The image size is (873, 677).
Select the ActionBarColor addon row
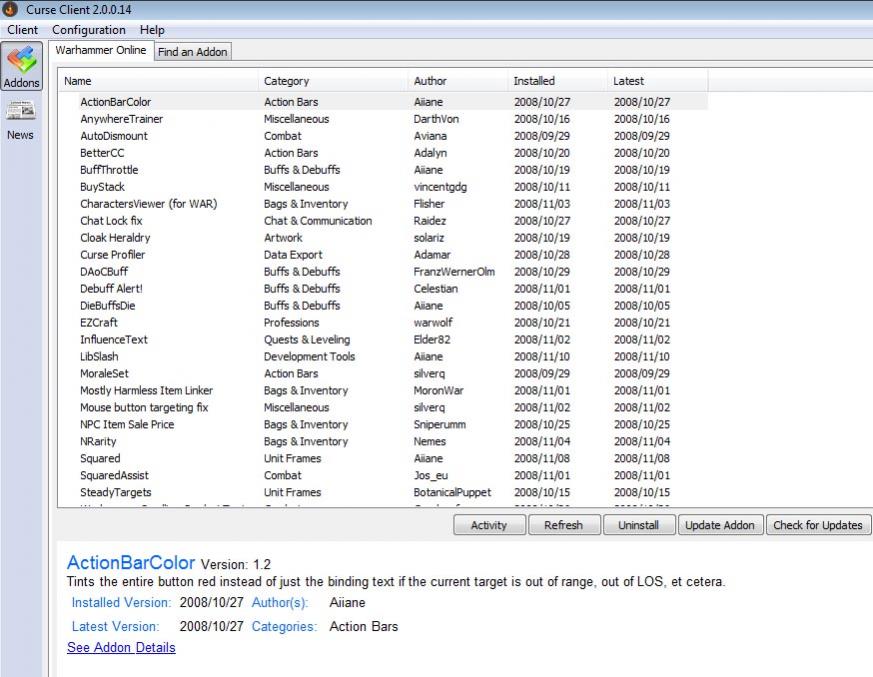coord(383,102)
